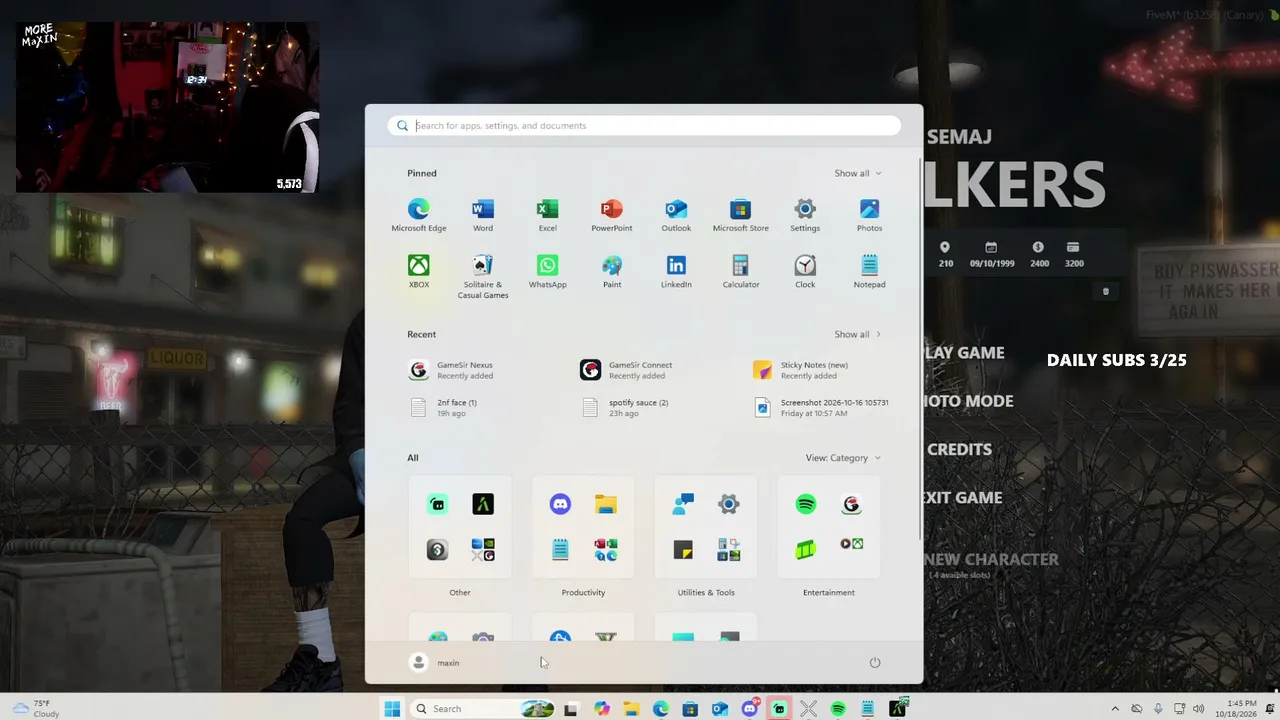The height and width of the screenshot is (720, 1280).
Task: Open the recent file 2nf face (1)
Action: click(444, 408)
